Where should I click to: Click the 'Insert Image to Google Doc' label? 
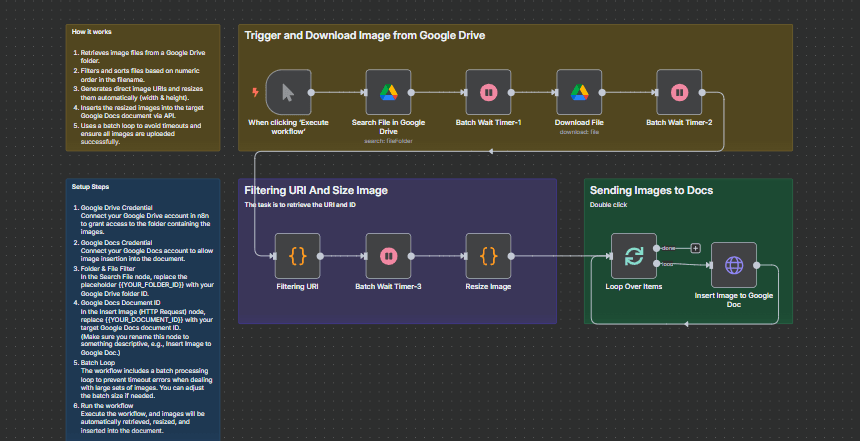[734, 299]
